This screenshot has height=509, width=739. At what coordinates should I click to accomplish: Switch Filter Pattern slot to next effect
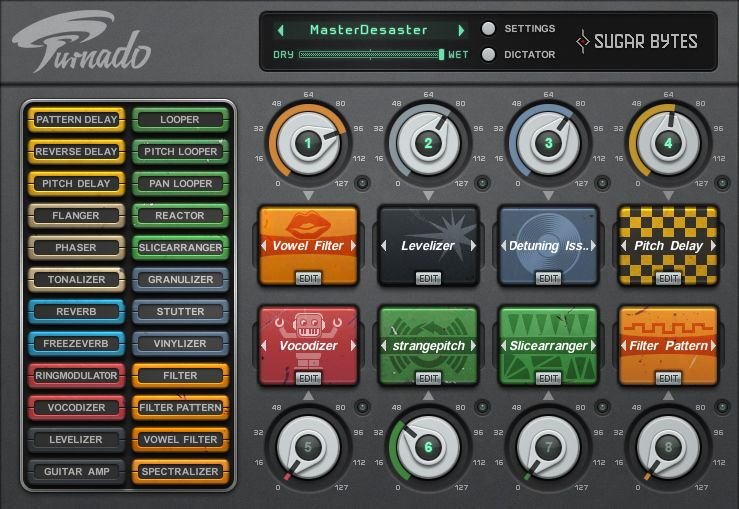click(x=712, y=347)
